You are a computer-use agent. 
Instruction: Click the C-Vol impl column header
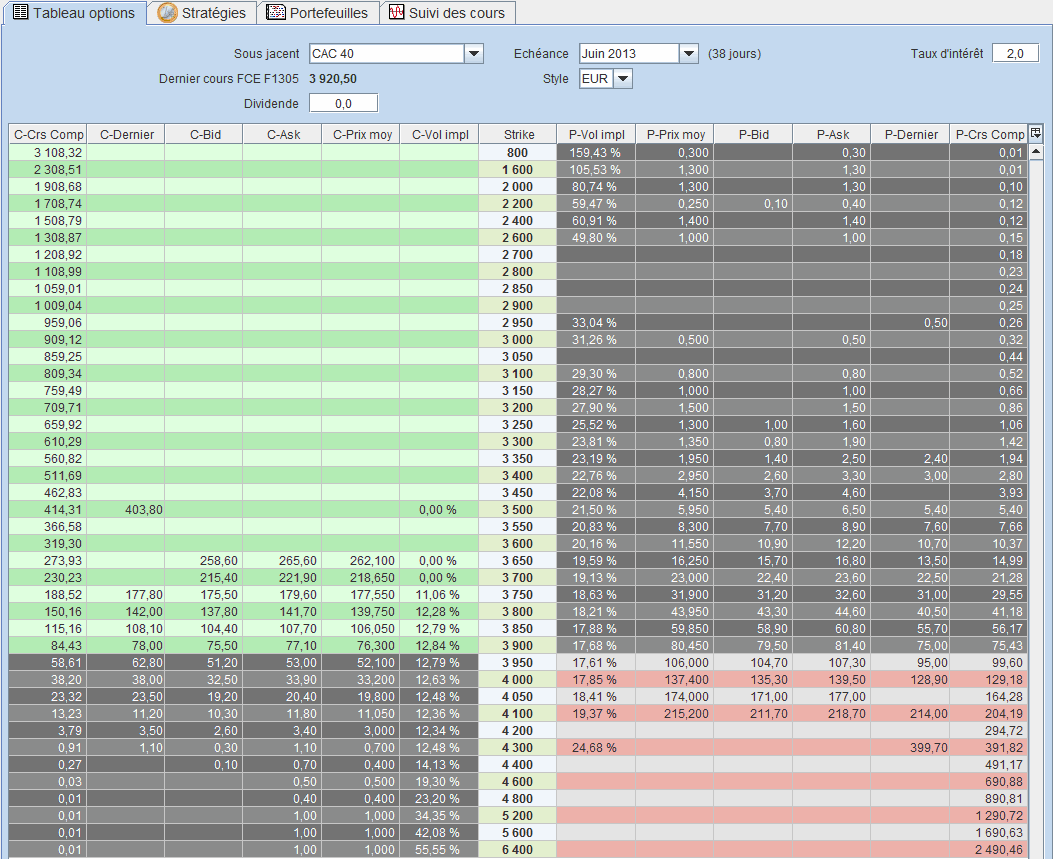coord(439,134)
